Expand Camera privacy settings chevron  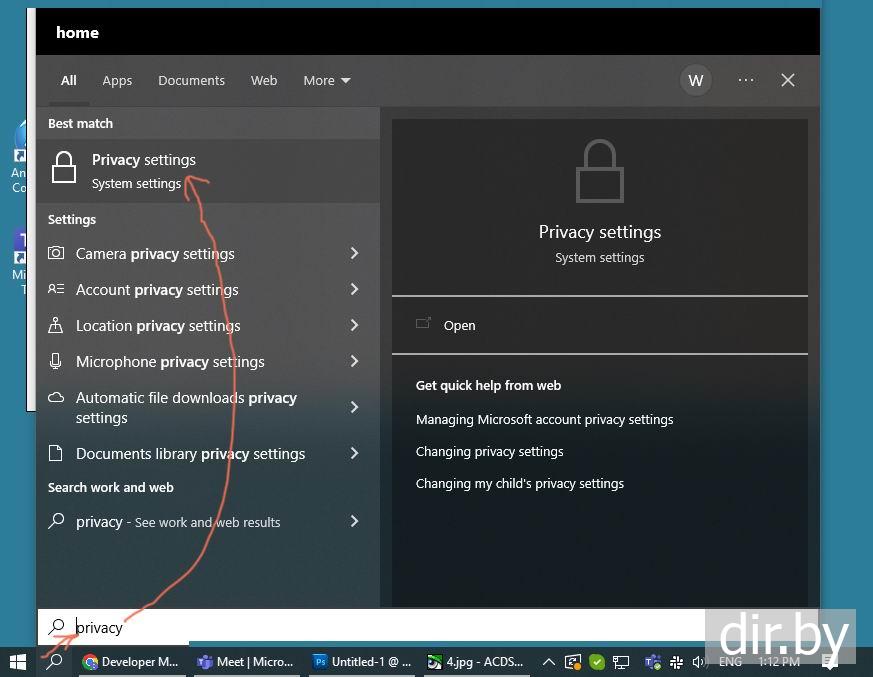(354, 254)
